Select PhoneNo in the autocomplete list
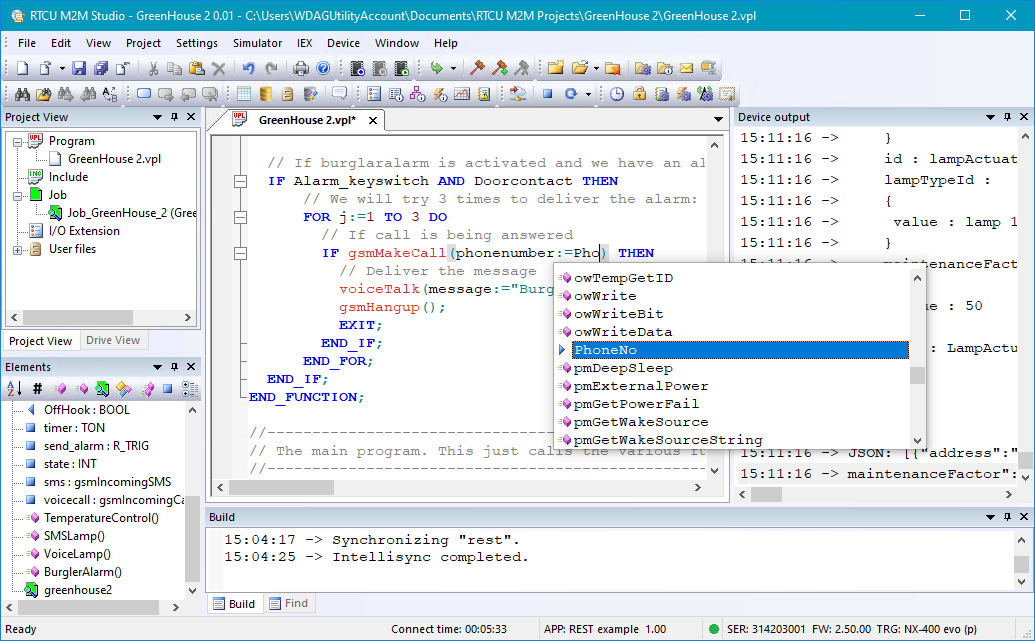 point(606,350)
